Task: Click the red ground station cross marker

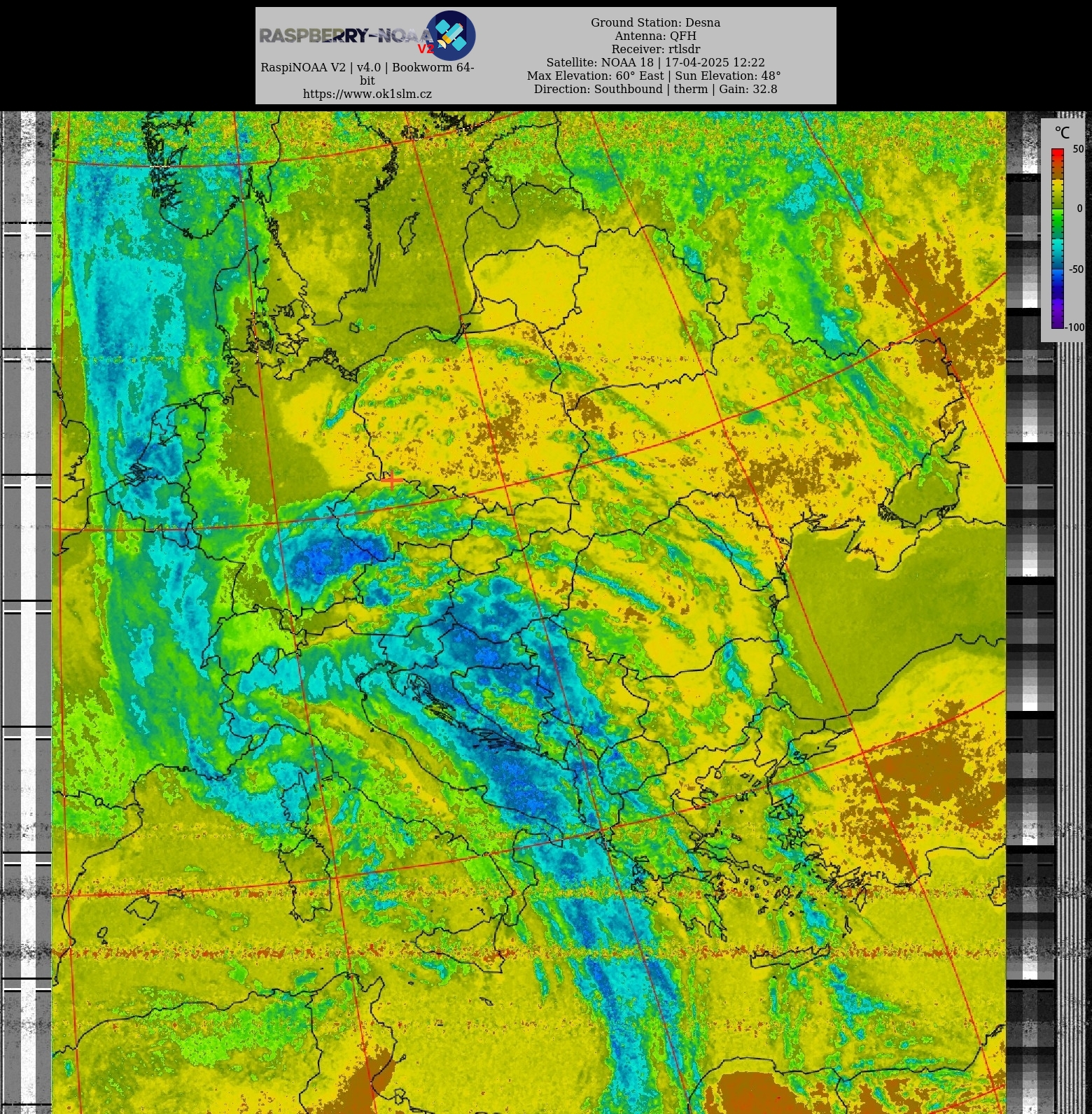Action: 392,480
